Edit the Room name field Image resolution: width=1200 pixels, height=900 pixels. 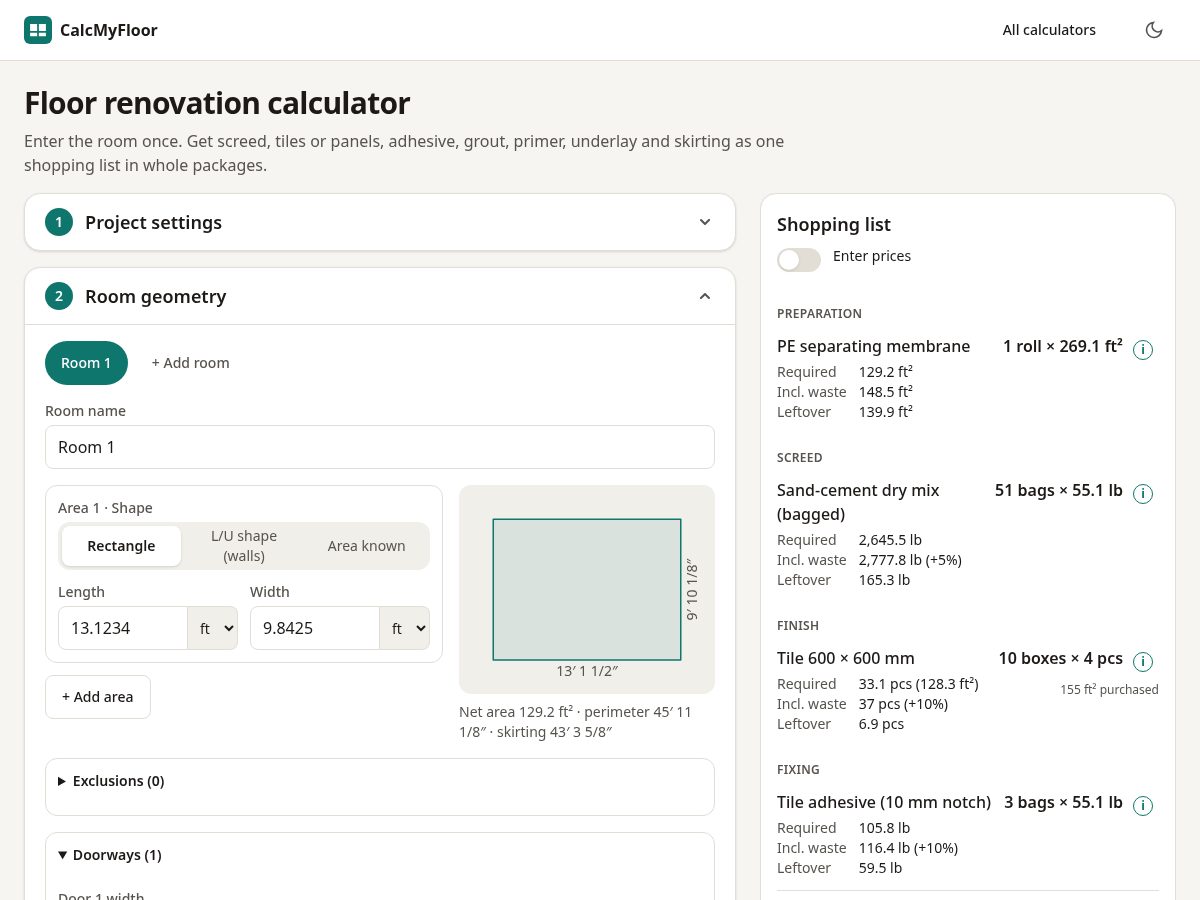380,447
